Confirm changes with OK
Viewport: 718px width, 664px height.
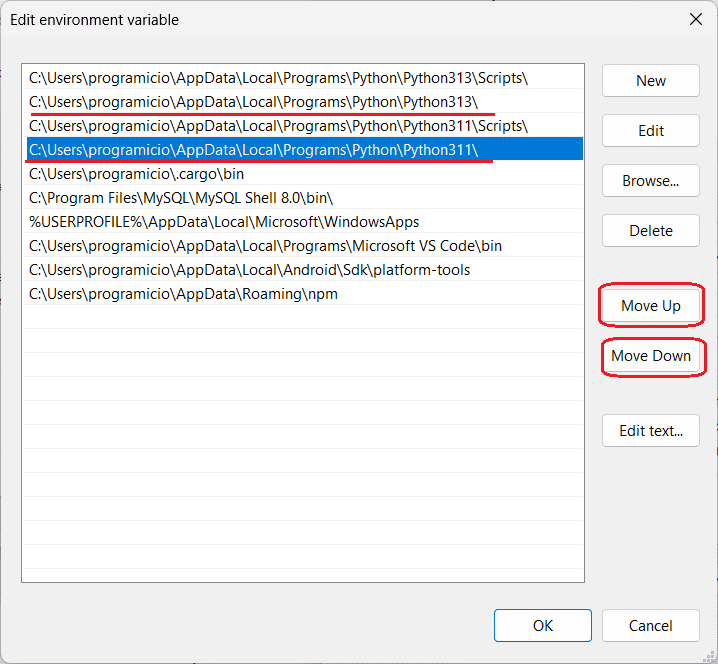tap(543, 626)
